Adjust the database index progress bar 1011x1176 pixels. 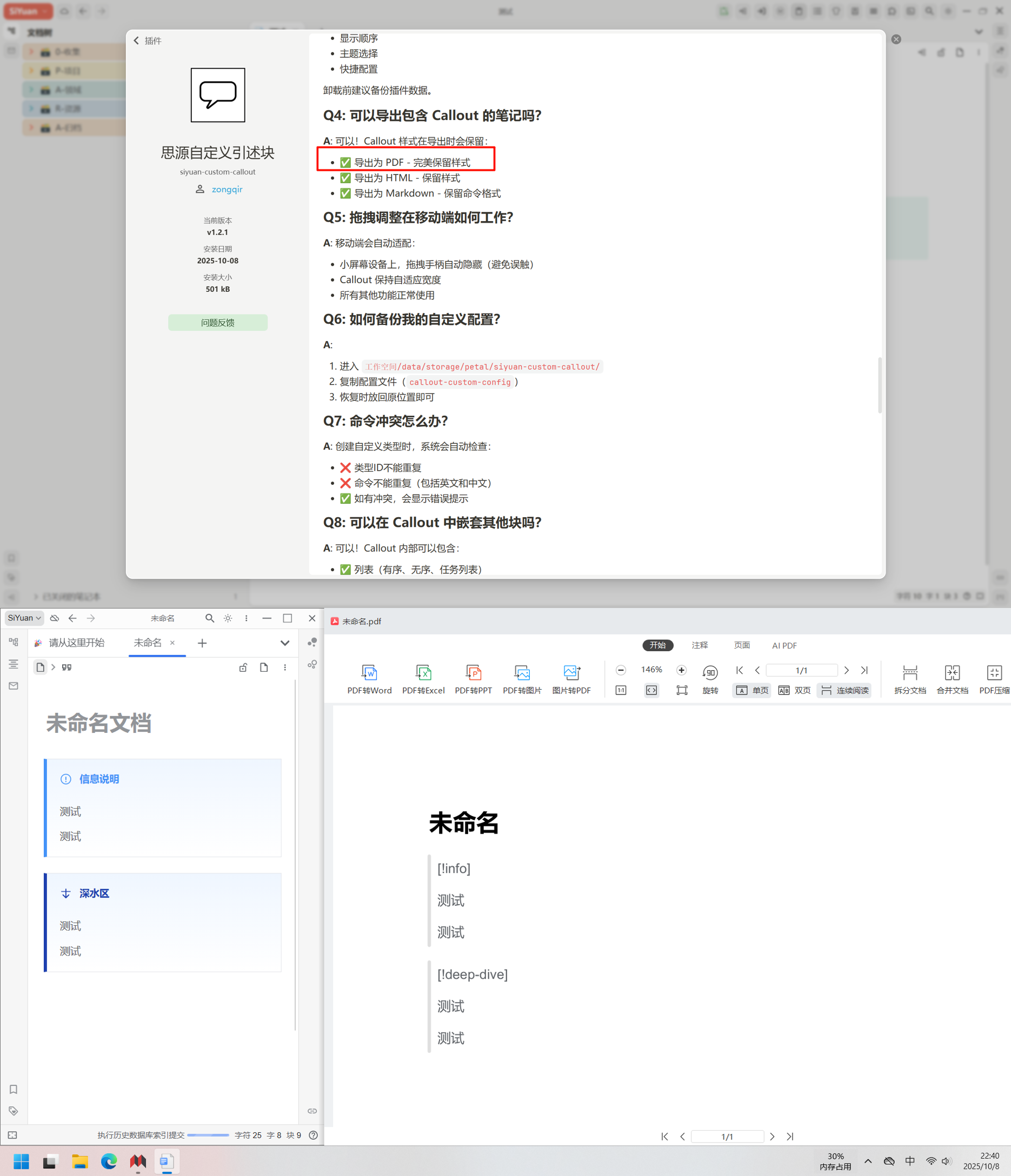208,1135
